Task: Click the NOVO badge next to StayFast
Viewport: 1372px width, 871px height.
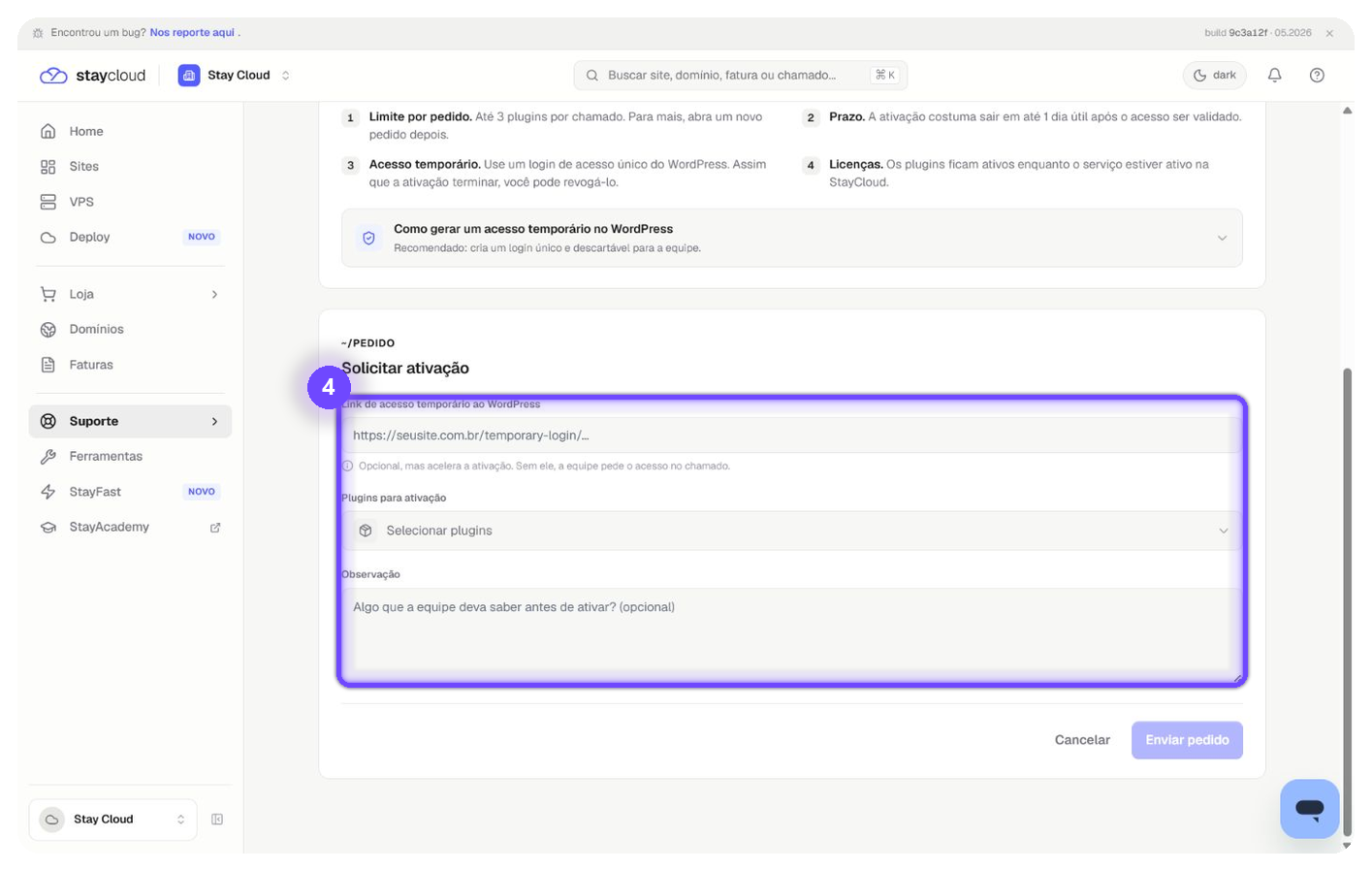Action: [202, 492]
